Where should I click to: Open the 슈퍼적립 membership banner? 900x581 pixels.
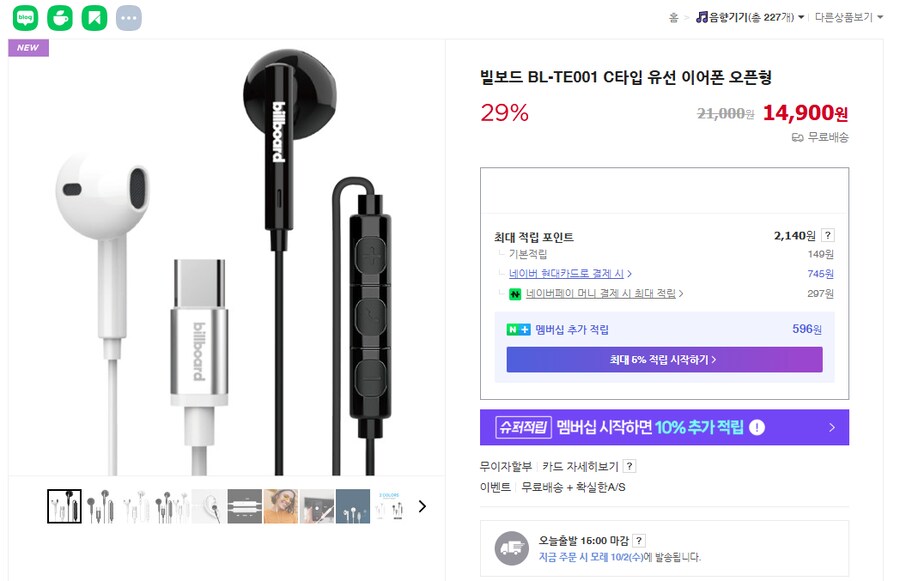pyautogui.click(x=665, y=426)
